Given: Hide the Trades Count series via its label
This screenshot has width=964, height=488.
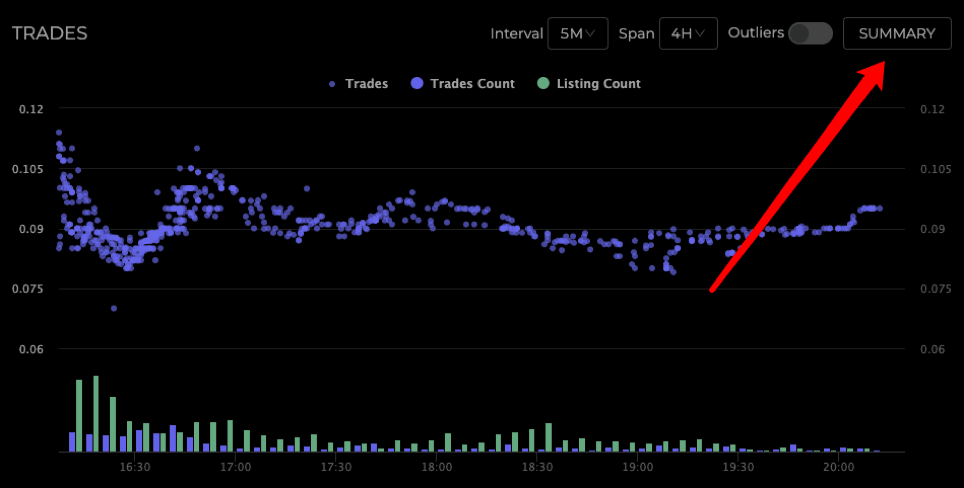Looking at the screenshot, I should [472, 84].
